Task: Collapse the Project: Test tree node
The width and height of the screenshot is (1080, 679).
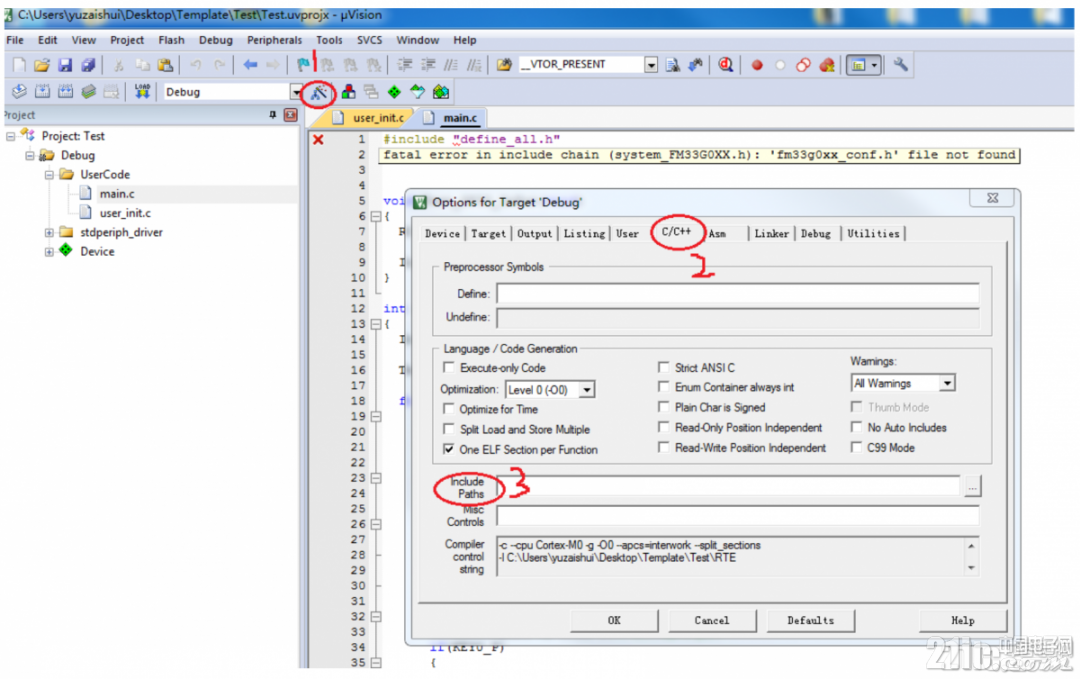Action: (x=10, y=136)
